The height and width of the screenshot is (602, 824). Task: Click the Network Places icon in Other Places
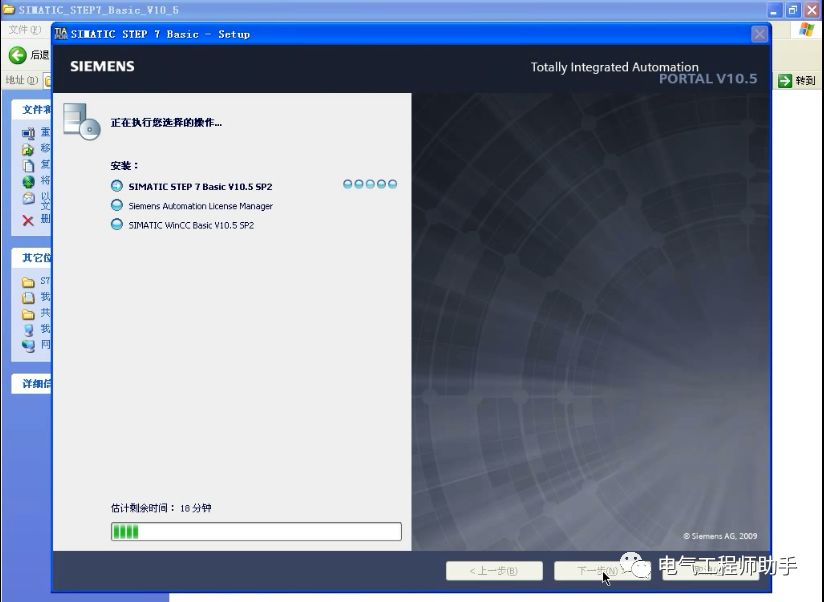coord(28,346)
